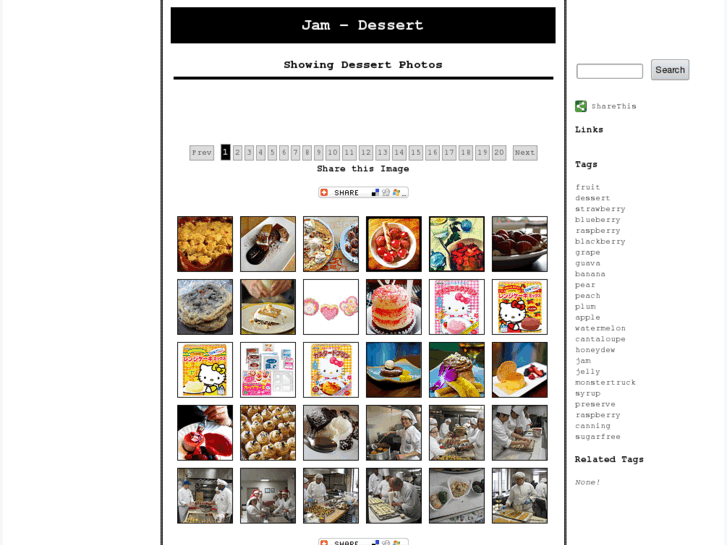Go to page 20 of photos
727x545 pixels.
(x=499, y=153)
